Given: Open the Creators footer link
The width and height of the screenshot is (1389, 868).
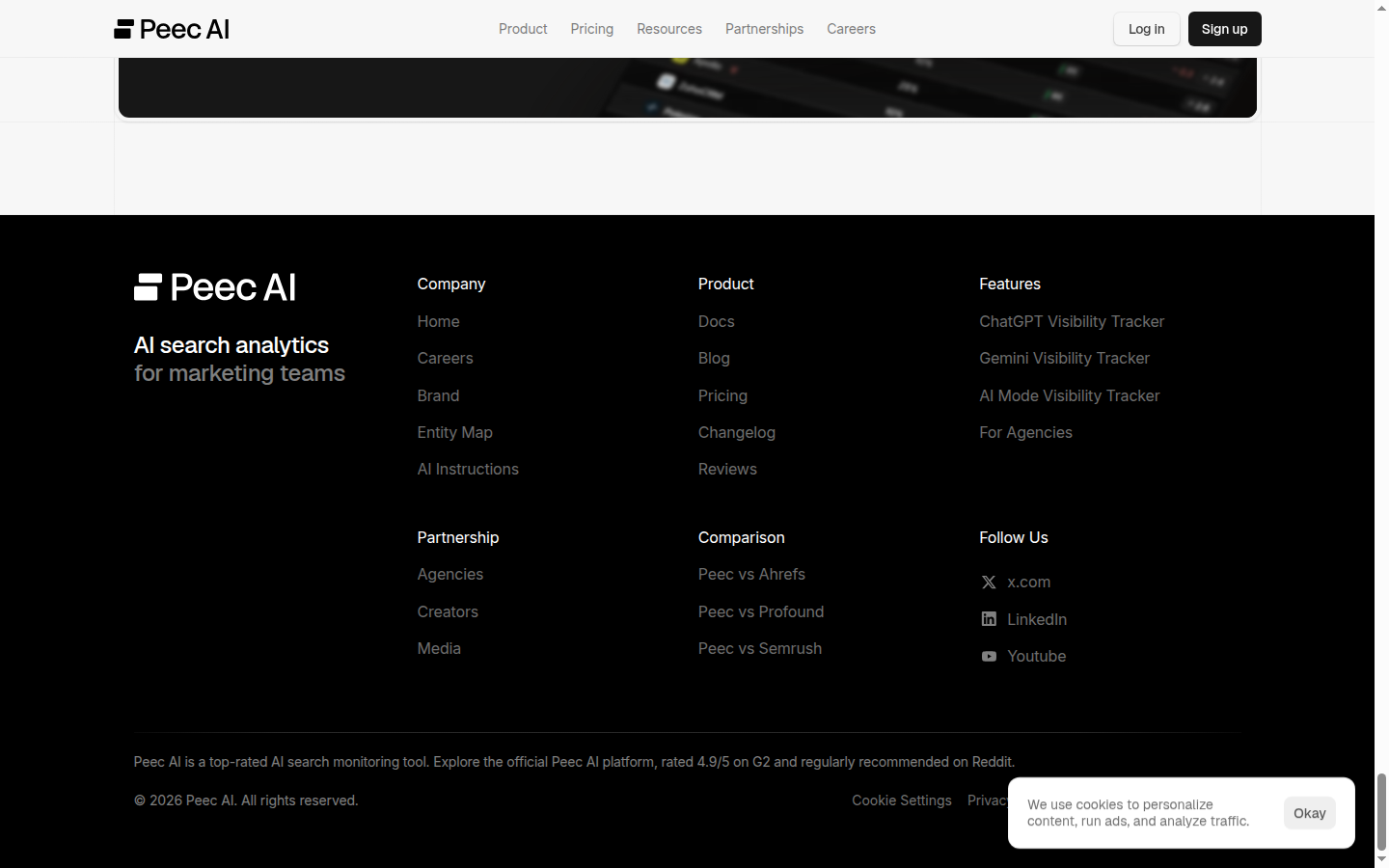Looking at the screenshot, I should pos(448,611).
